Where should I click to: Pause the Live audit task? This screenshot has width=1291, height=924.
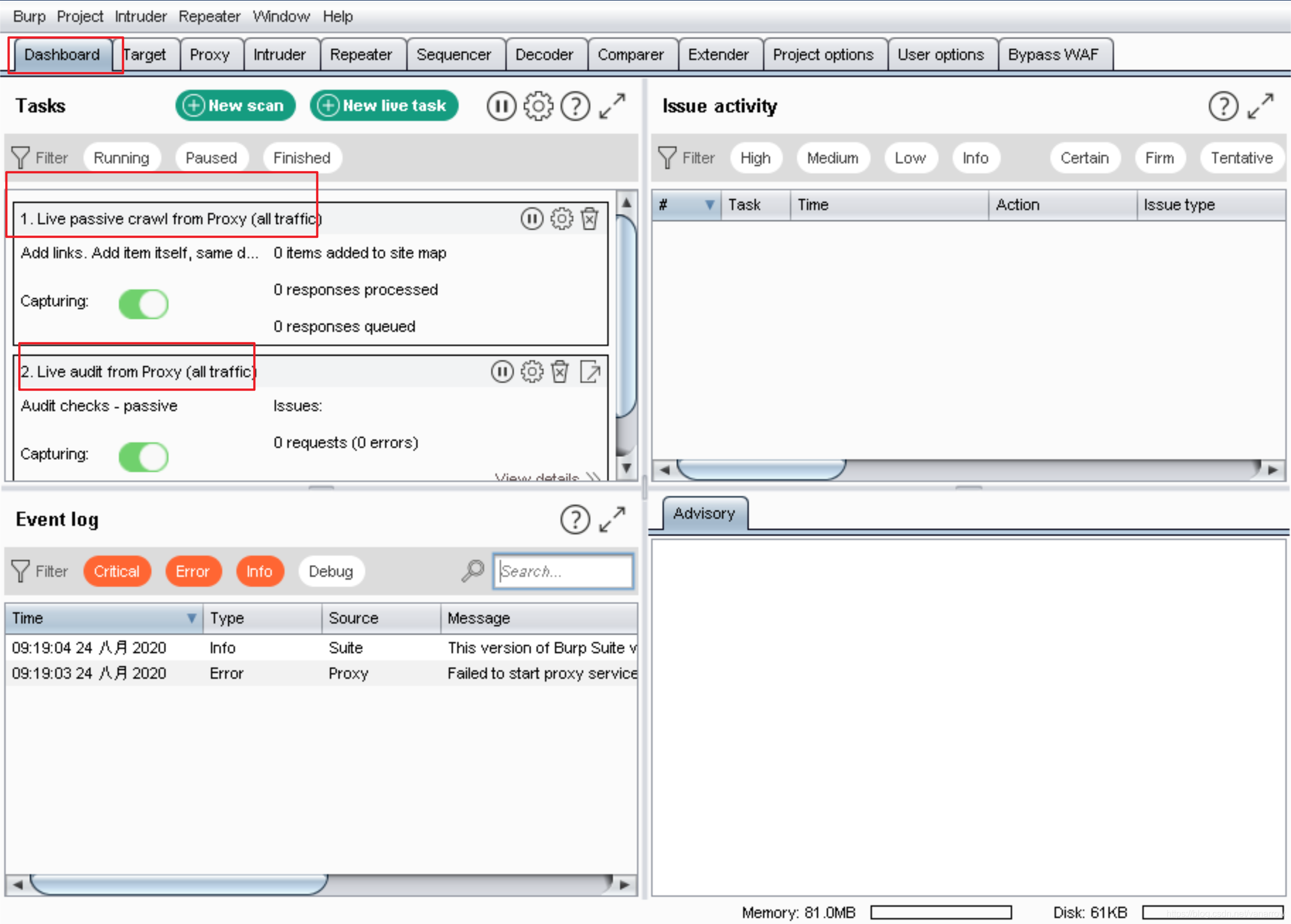tap(502, 372)
